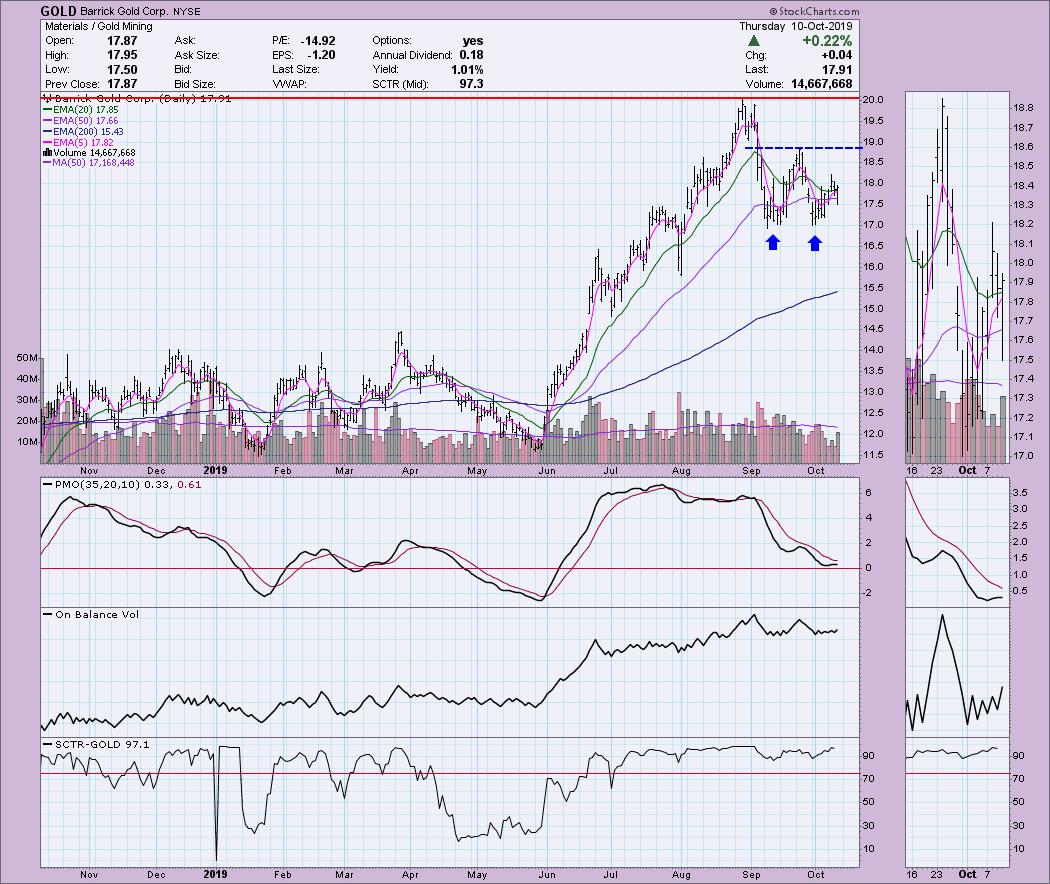Click the navy EMA(200) legend line
The height and width of the screenshot is (884, 1050).
tap(48, 132)
